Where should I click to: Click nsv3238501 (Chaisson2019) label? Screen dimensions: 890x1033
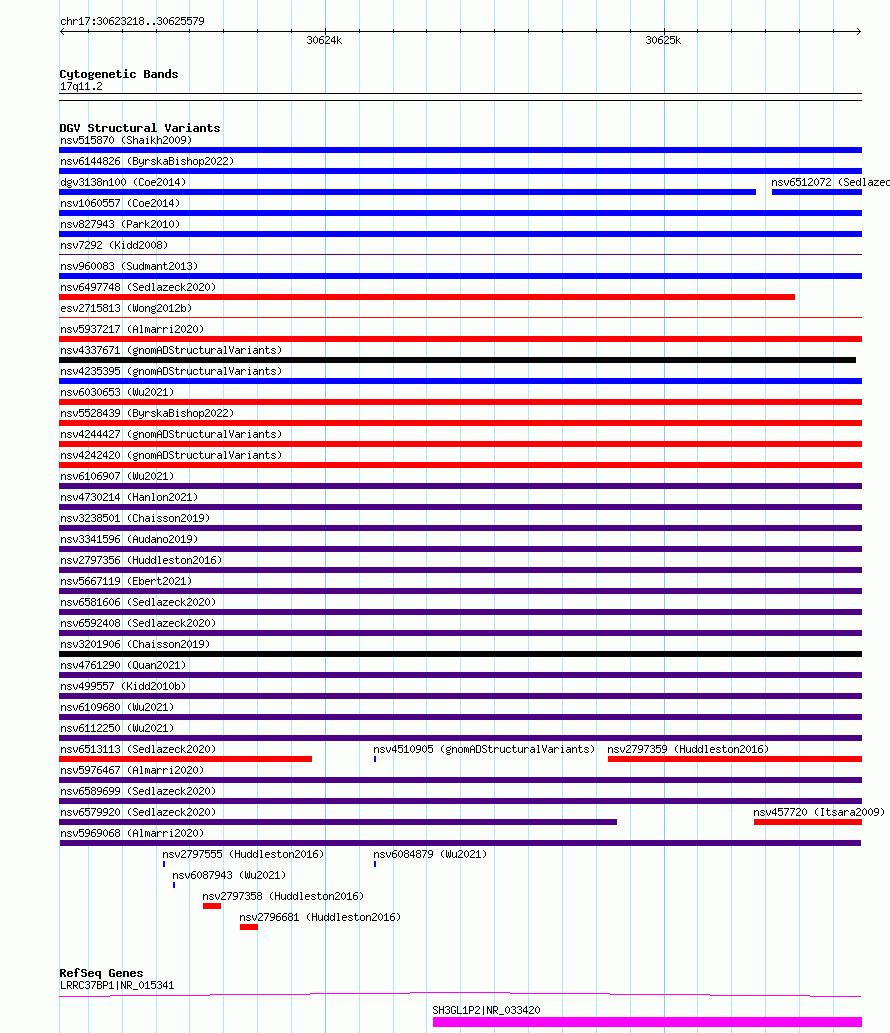coord(135,520)
